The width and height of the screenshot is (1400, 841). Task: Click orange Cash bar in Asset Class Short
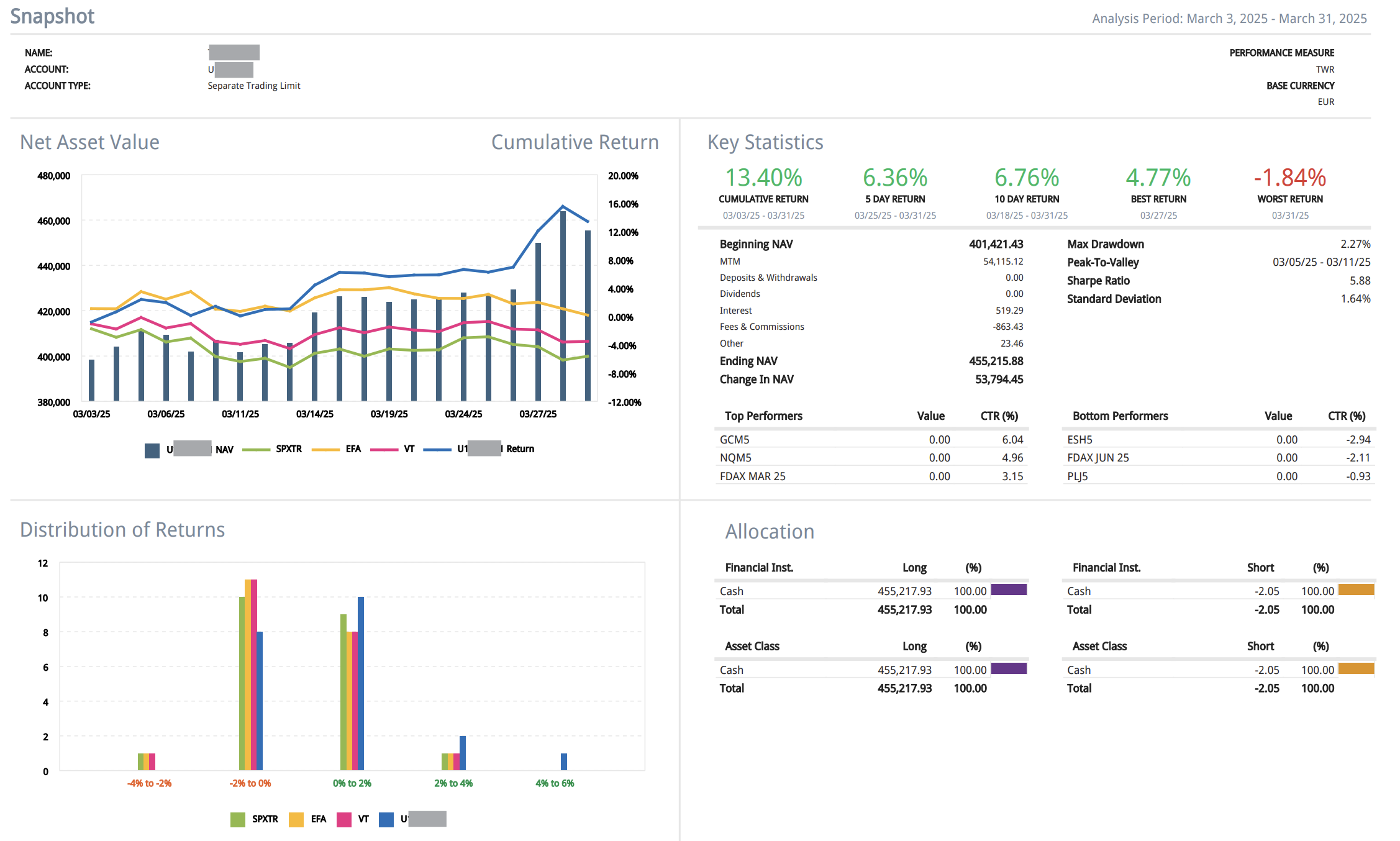click(x=1355, y=668)
